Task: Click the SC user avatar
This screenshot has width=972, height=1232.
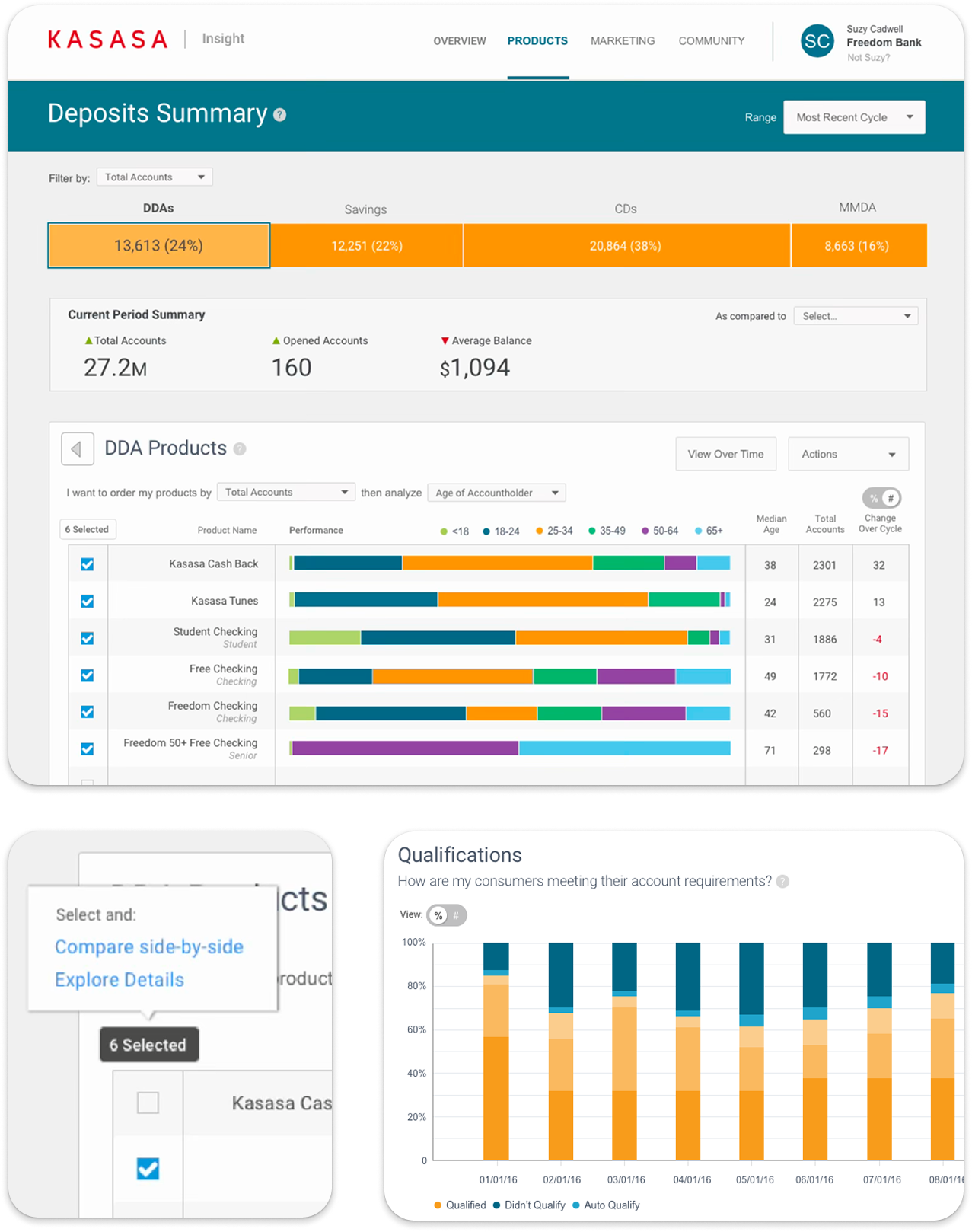Action: click(x=817, y=41)
